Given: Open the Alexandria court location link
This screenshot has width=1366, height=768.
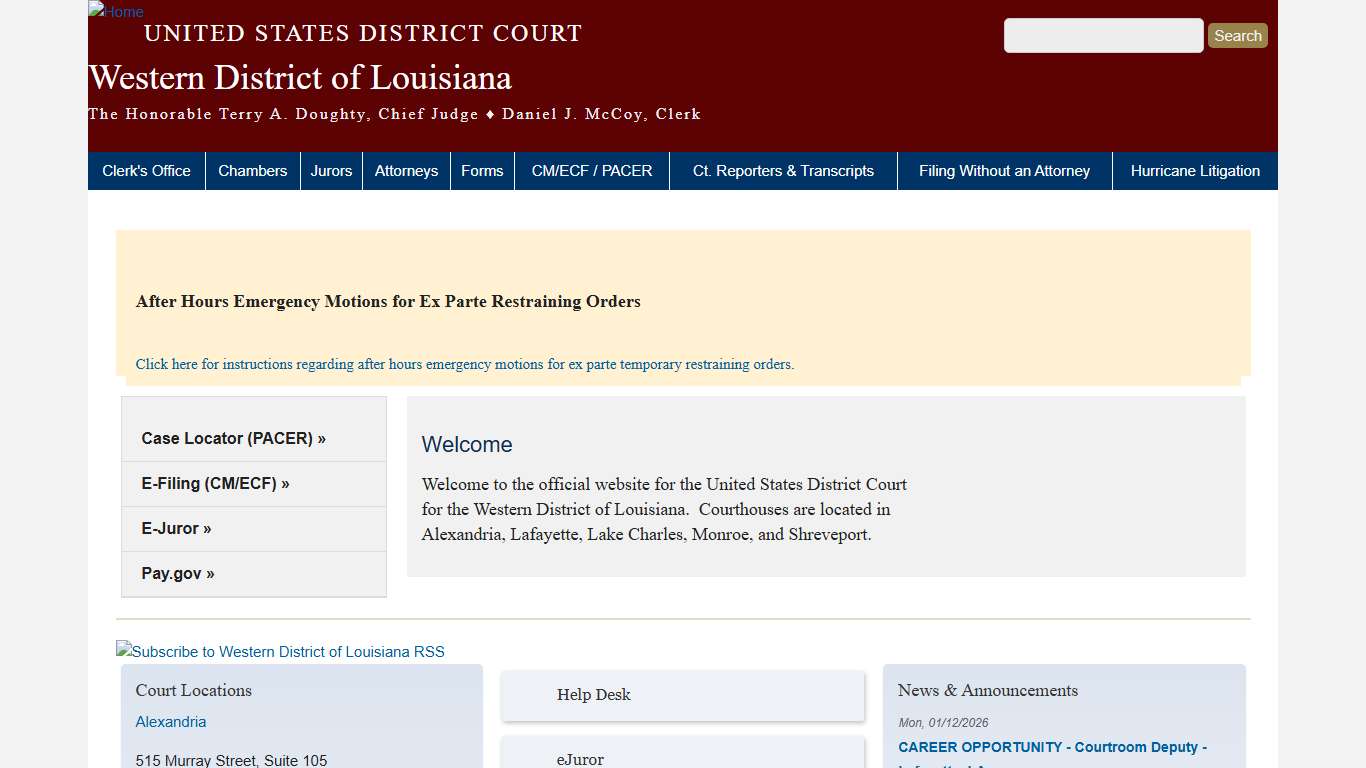Looking at the screenshot, I should (x=170, y=721).
